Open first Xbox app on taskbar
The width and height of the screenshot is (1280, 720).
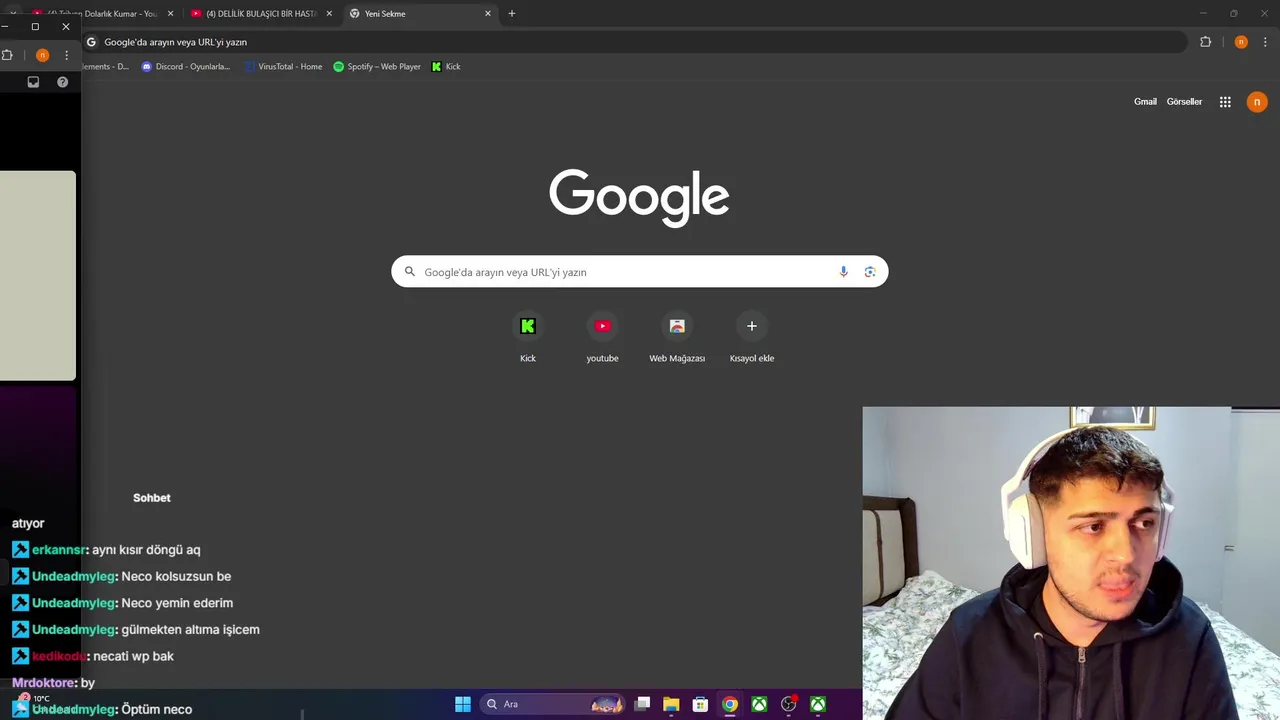tap(759, 704)
